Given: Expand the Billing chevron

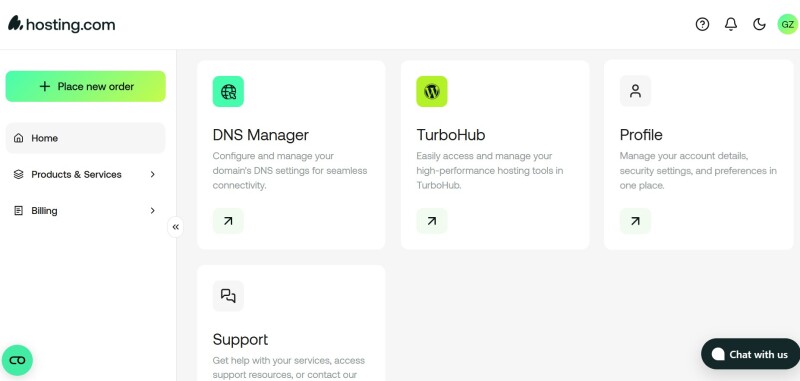Looking at the screenshot, I should pos(153,211).
